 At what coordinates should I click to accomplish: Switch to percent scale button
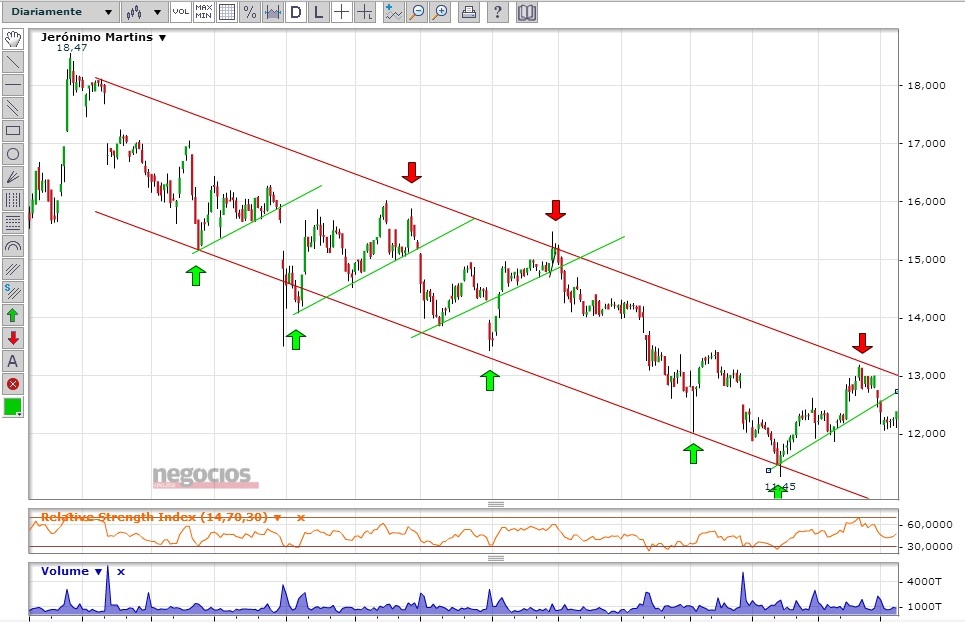pyautogui.click(x=250, y=12)
